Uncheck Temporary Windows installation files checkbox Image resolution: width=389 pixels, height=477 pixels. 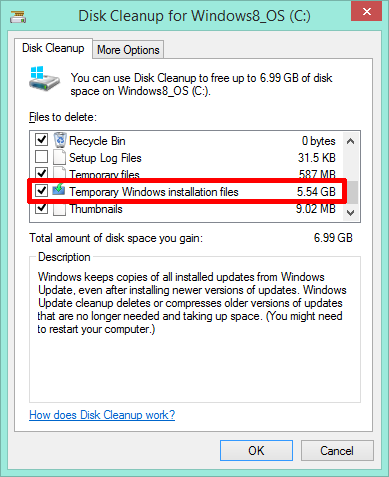tap(41, 191)
